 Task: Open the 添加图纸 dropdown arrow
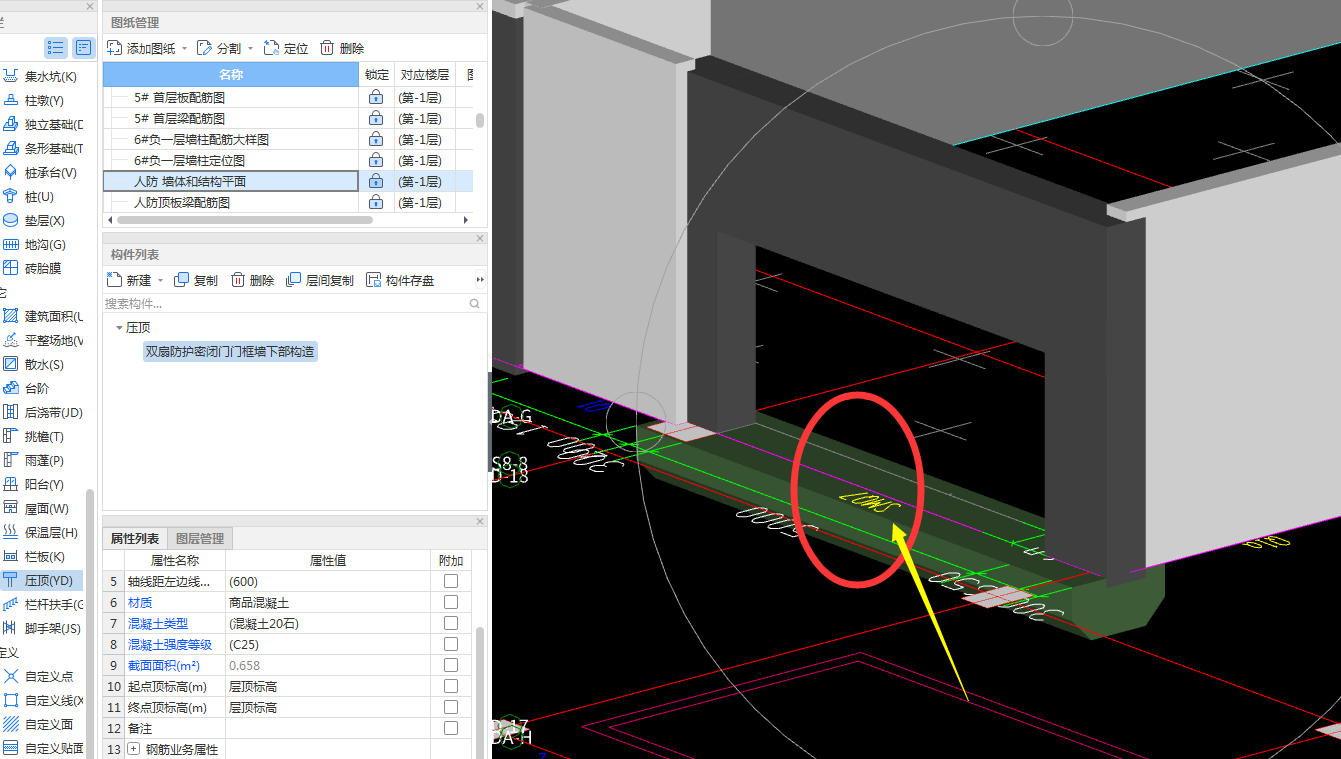tap(183, 48)
